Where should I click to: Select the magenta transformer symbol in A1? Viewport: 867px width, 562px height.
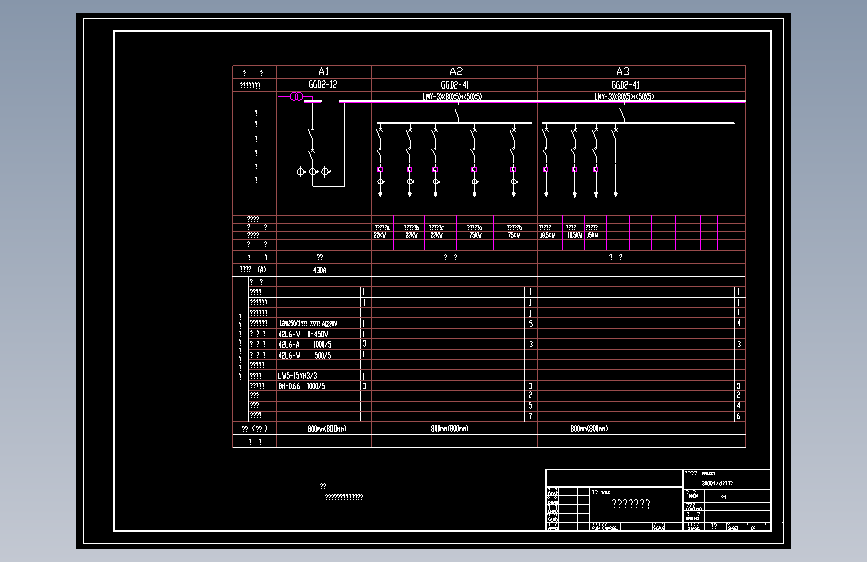[x=296, y=97]
